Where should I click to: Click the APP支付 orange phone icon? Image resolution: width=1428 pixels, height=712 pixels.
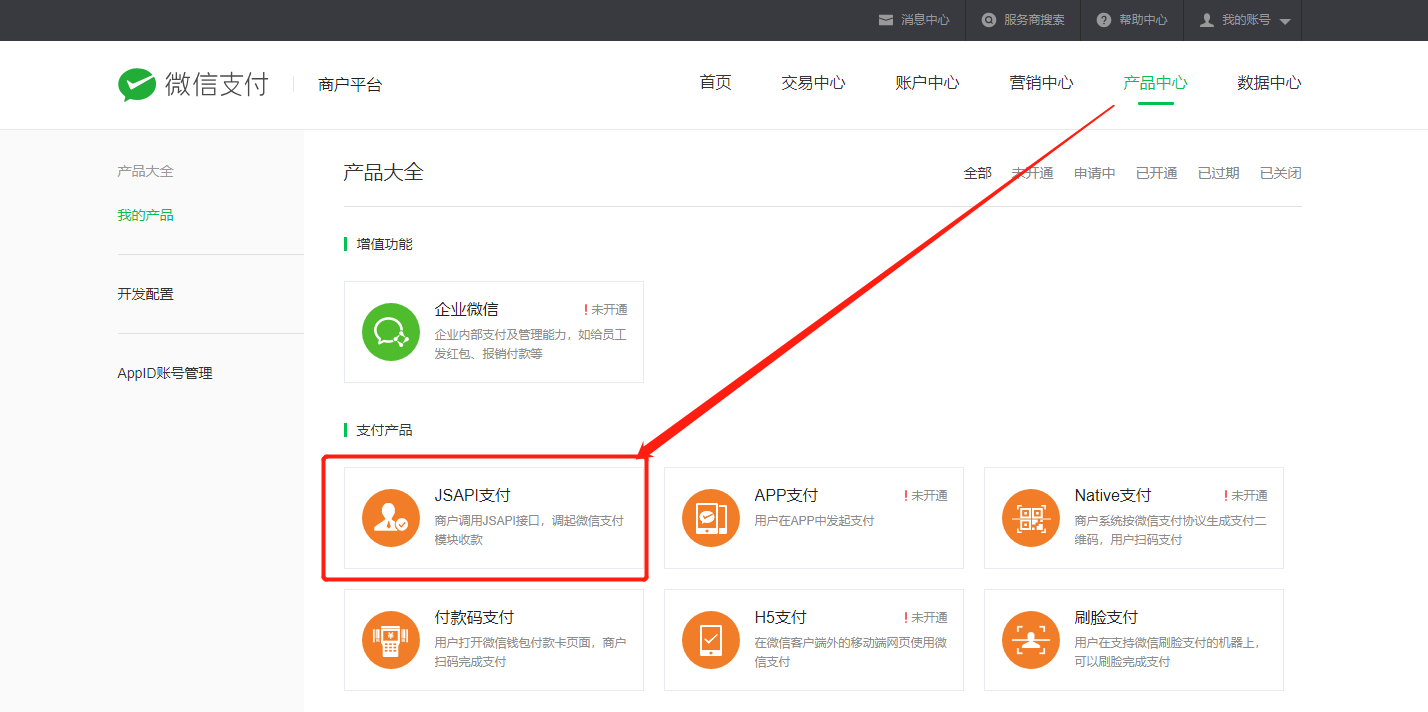711,518
